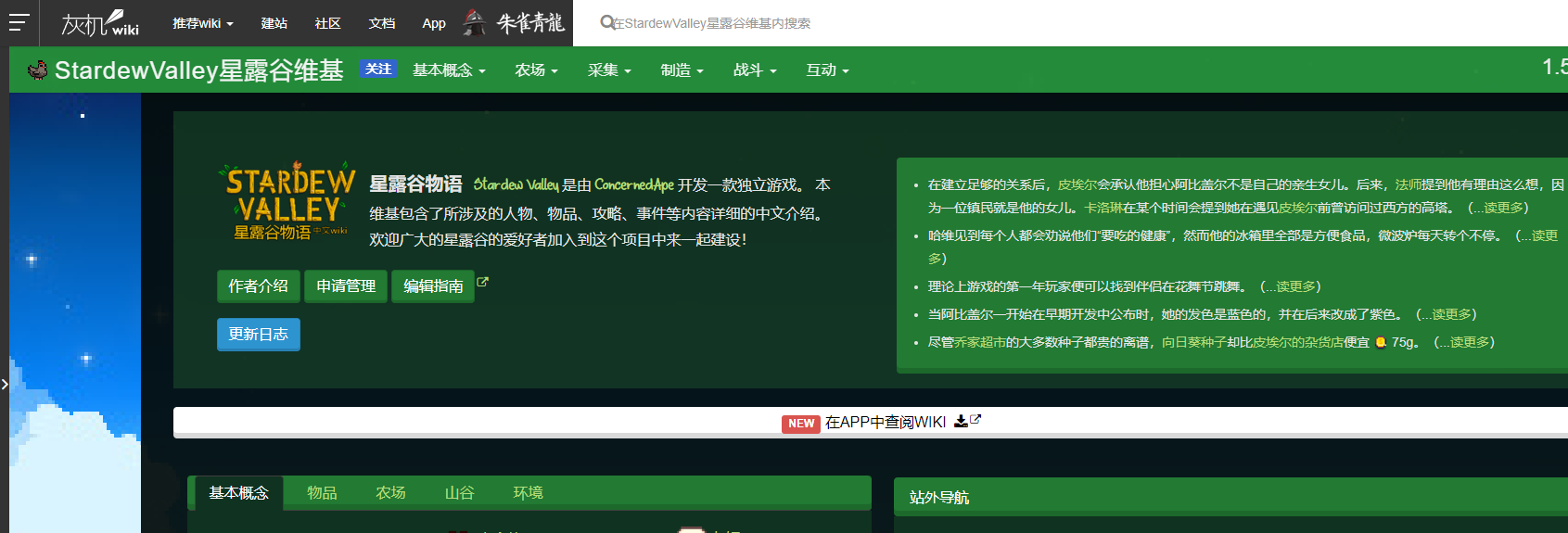Screen dimensions: 1568x533
Task: Click the chicken icon beside wiki title
Action: (x=38, y=70)
